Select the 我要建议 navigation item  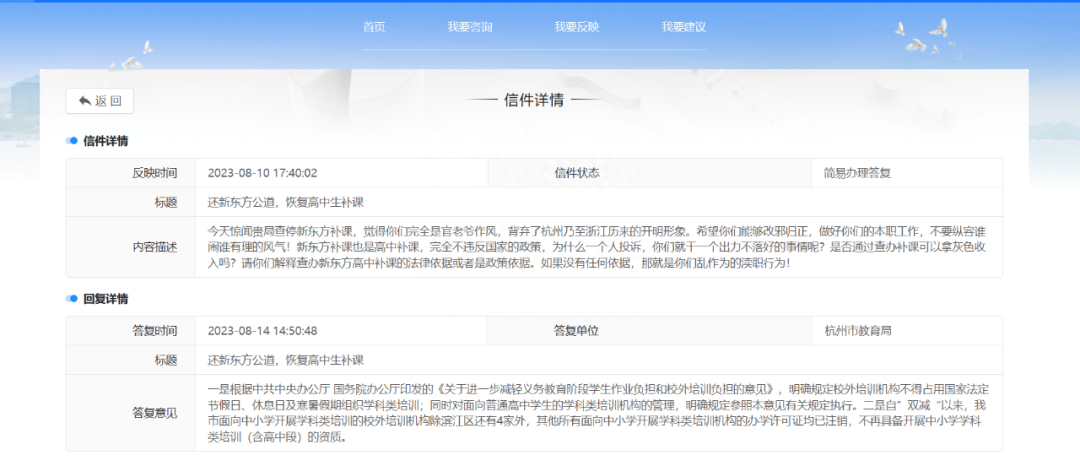tap(683, 28)
